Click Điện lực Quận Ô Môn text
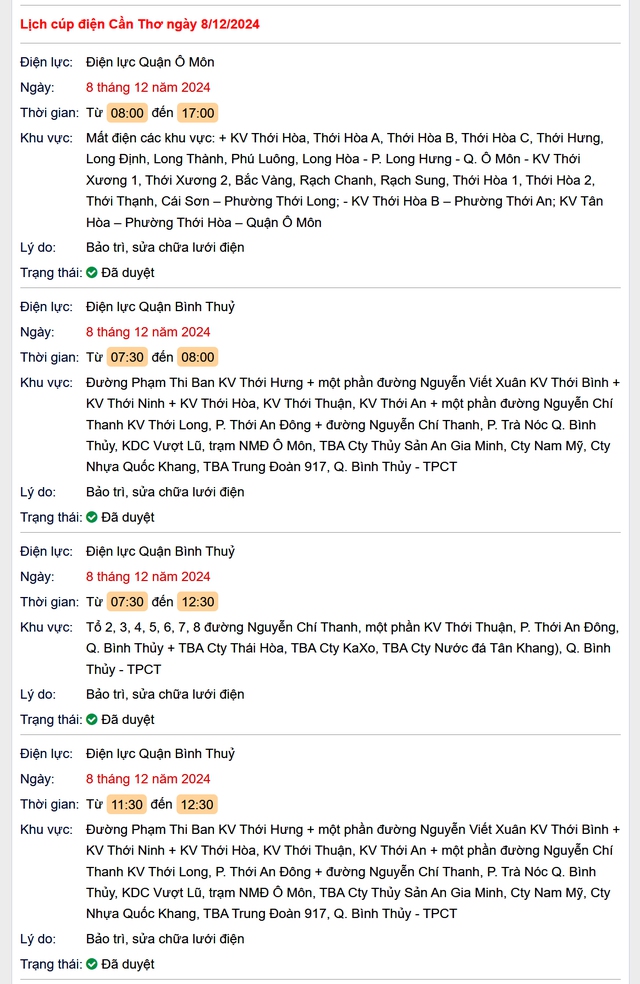The image size is (640, 984). point(150,62)
